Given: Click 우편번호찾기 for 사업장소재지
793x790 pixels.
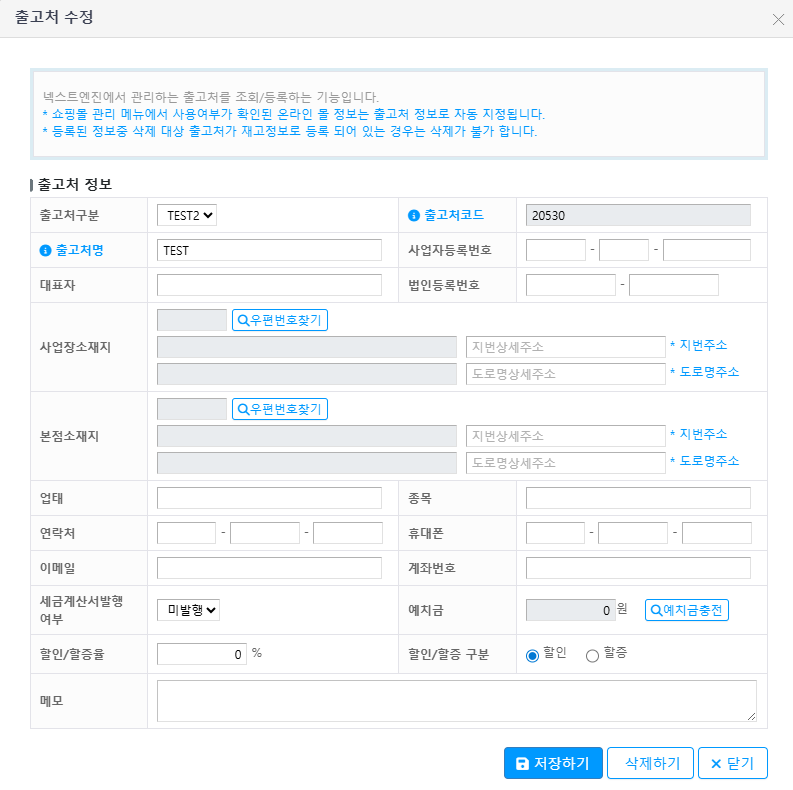Looking at the screenshot, I should click(x=280, y=320).
